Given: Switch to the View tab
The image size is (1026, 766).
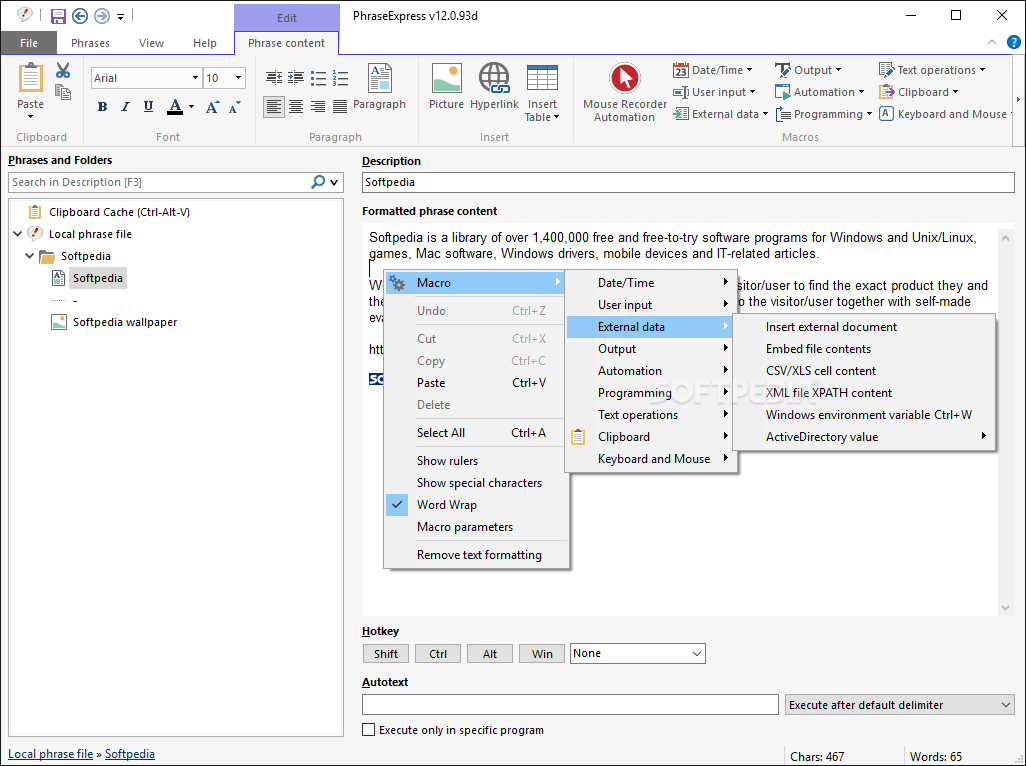Looking at the screenshot, I should 151,43.
